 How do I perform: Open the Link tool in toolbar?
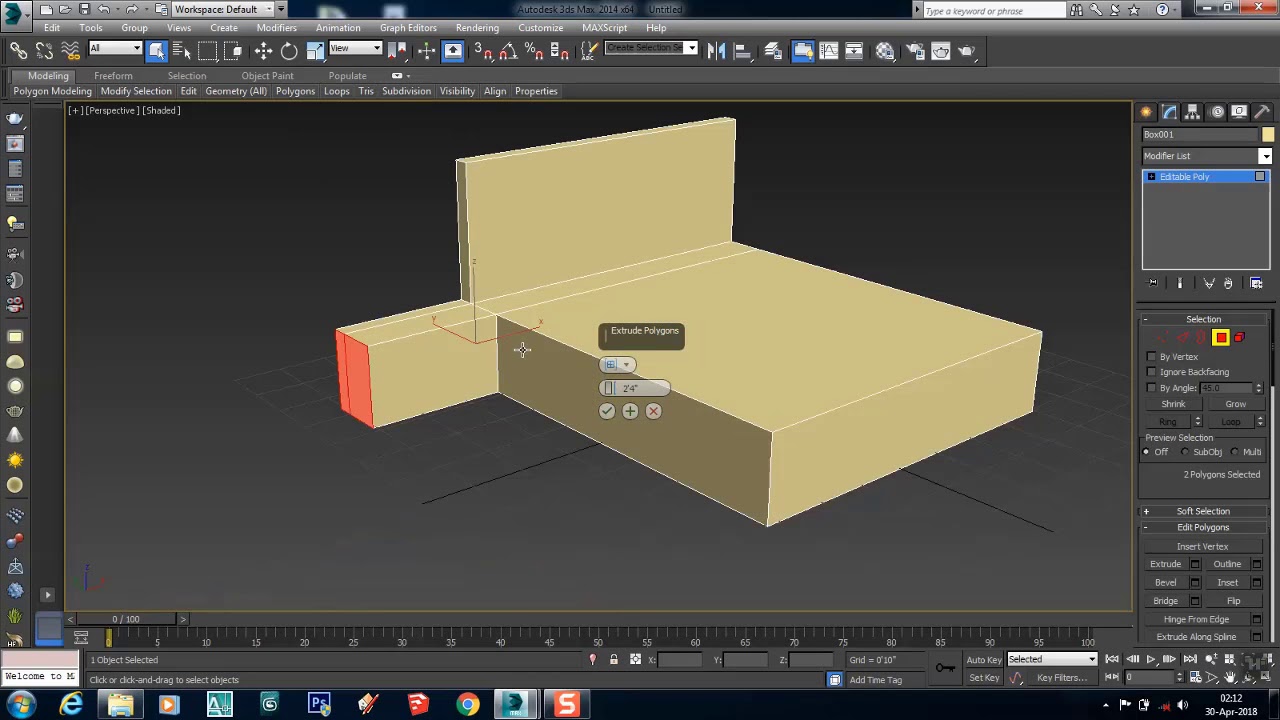tap(19, 51)
